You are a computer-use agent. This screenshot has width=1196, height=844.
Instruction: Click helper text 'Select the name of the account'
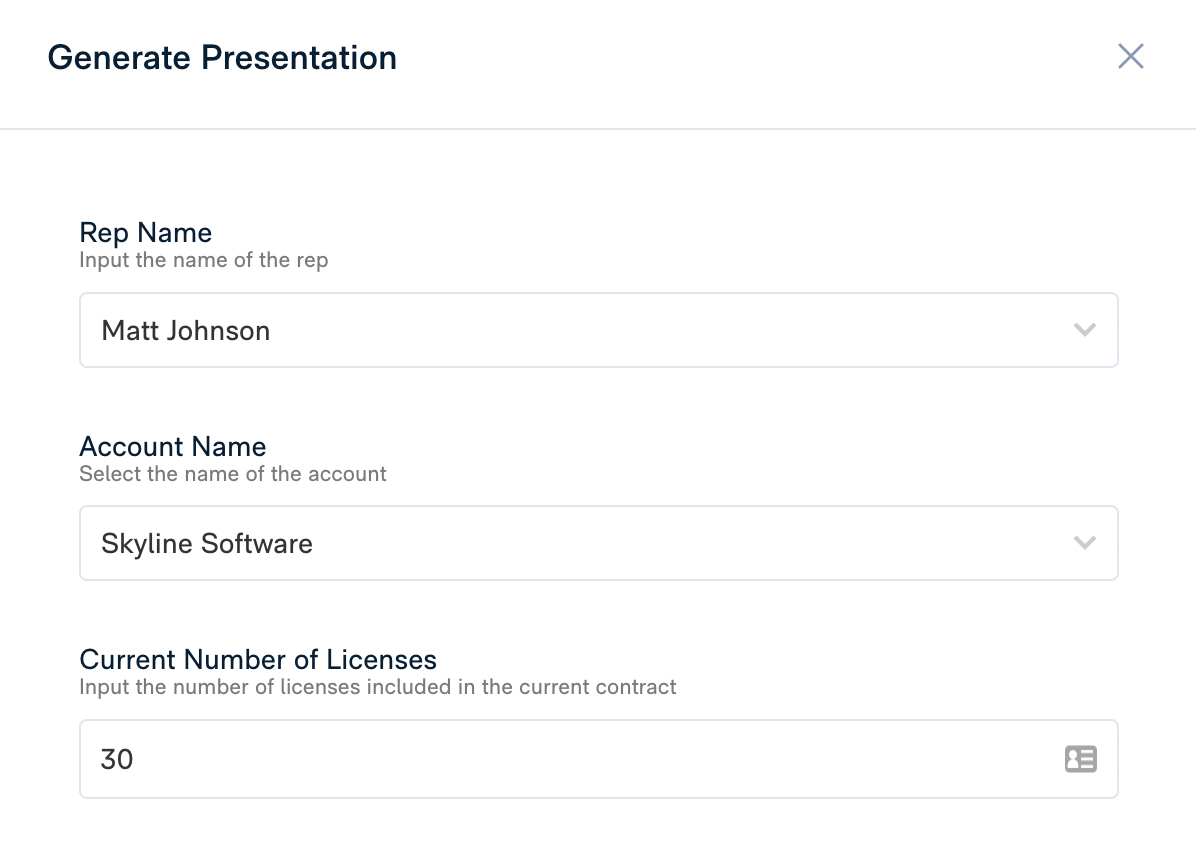tap(233, 474)
